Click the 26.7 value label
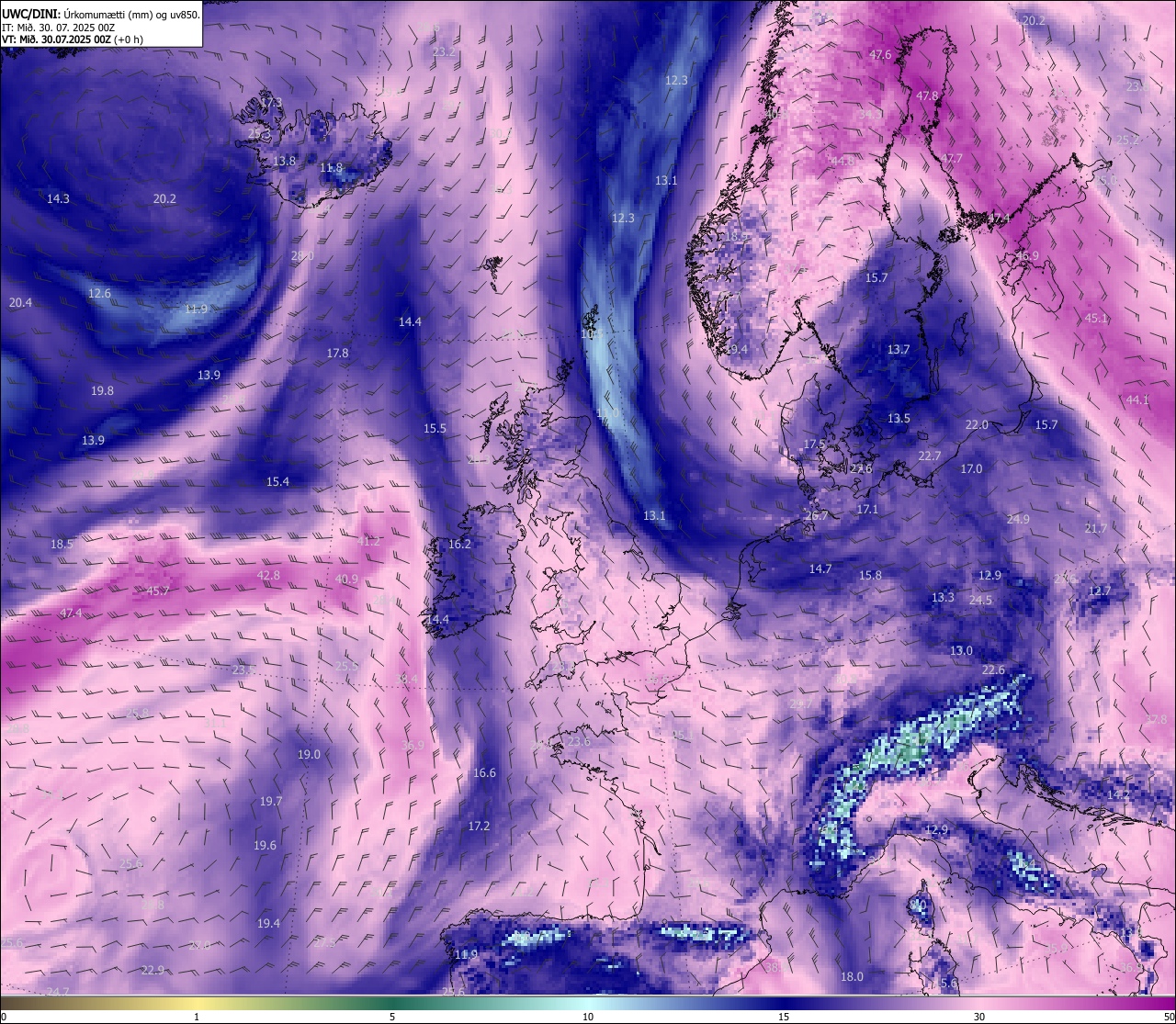 816,516
